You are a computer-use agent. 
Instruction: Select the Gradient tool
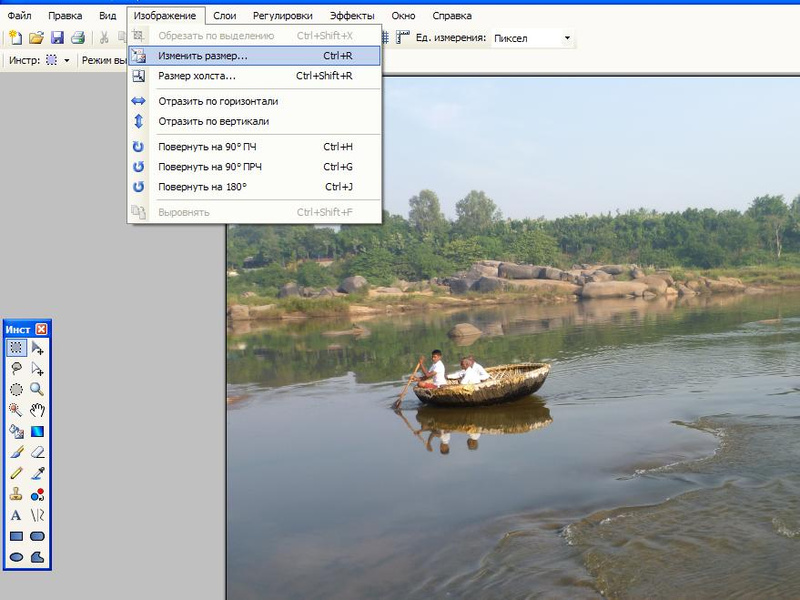pyautogui.click(x=37, y=431)
